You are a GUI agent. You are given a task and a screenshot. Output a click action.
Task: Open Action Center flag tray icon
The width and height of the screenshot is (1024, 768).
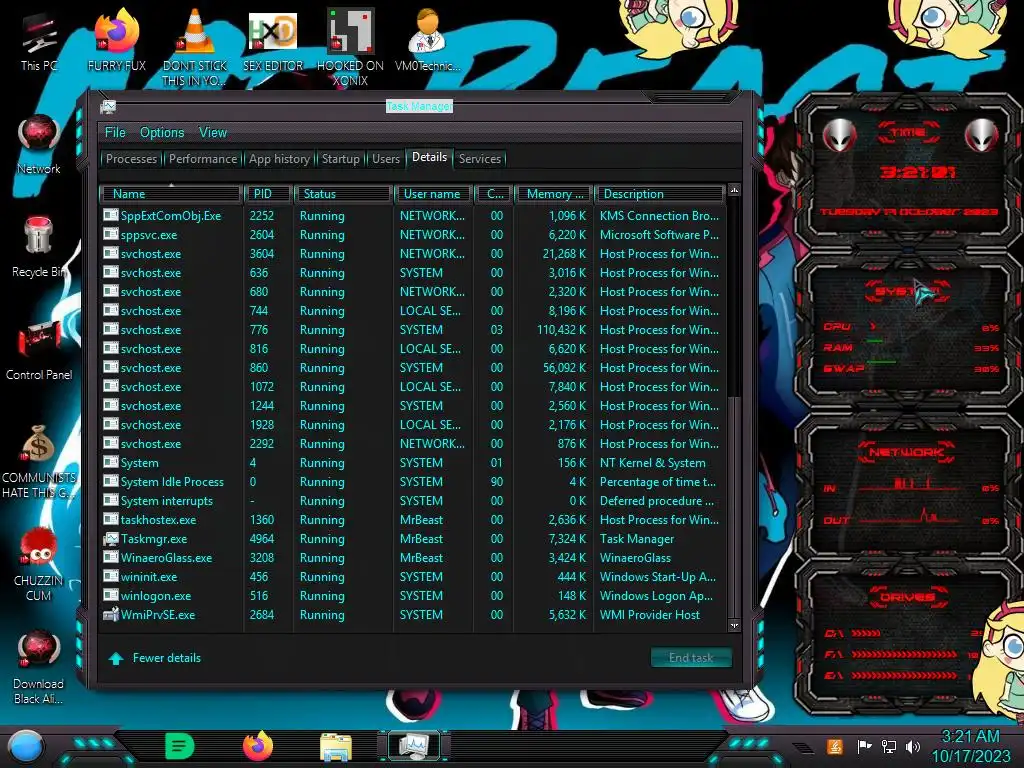pos(864,746)
